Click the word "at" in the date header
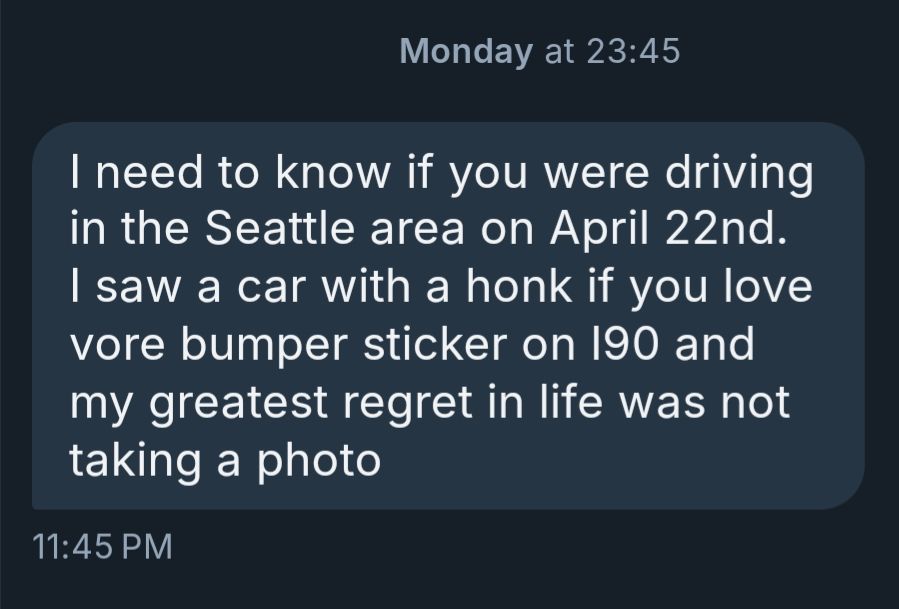899x609 pixels. (x=559, y=52)
